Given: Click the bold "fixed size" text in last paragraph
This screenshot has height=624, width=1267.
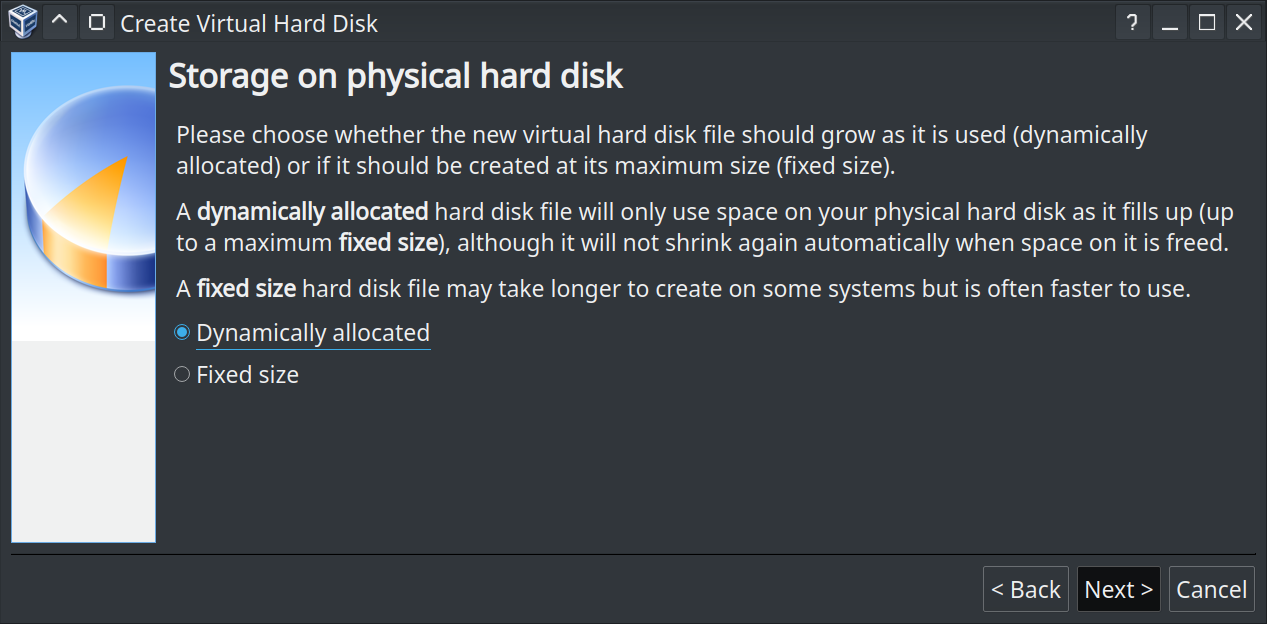Looking at the screenshot, I should (x=246, y=289).
